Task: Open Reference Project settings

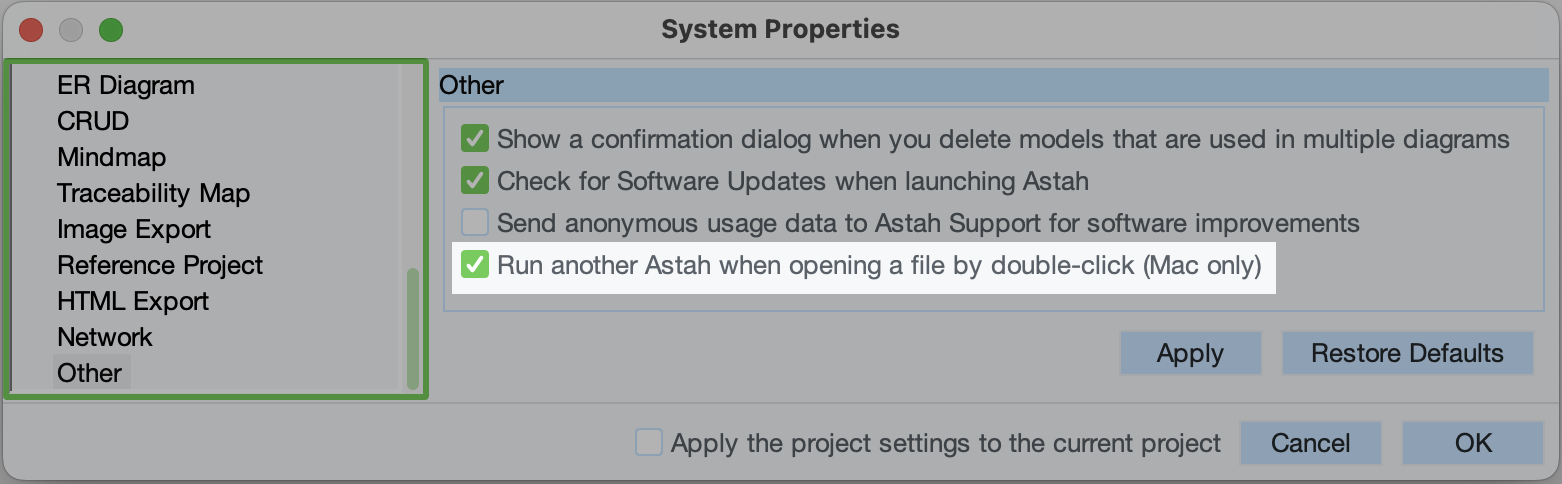Action: tap(160, 265)
